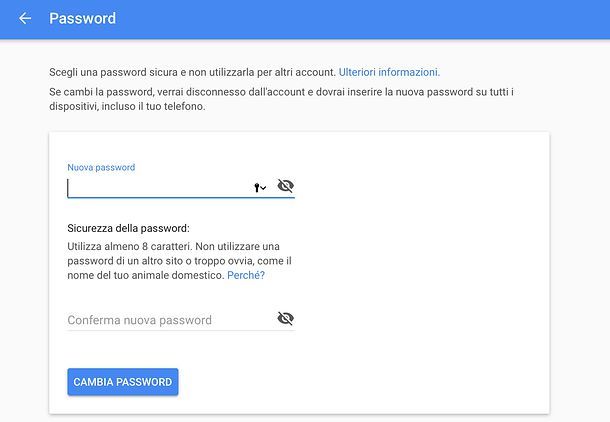Click the Password title in the header

[x=82, y=19]
